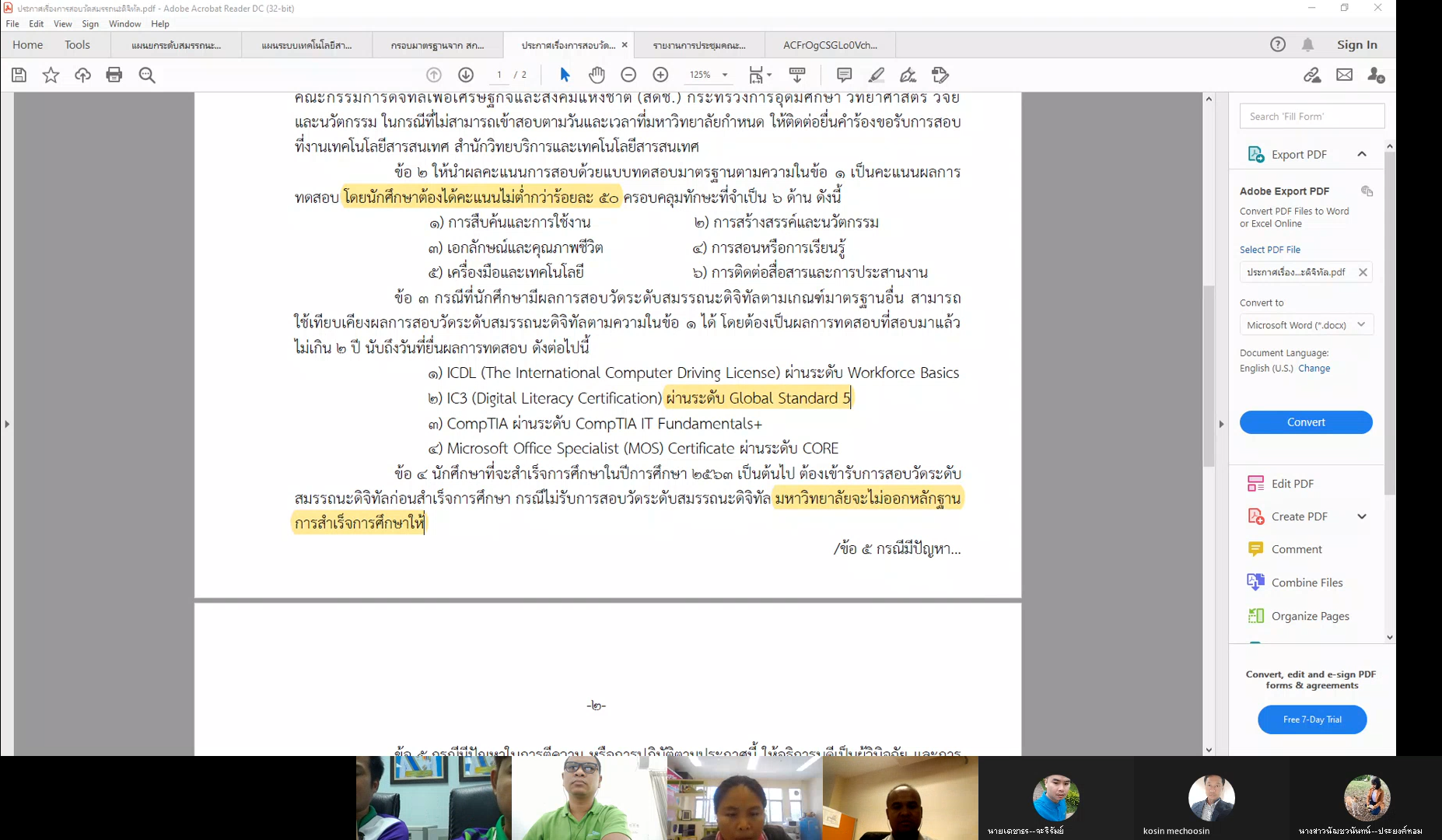1442x840 pixels.
Task: Collapse the Export PDF panel
Action: click(x=1362, y=154)
